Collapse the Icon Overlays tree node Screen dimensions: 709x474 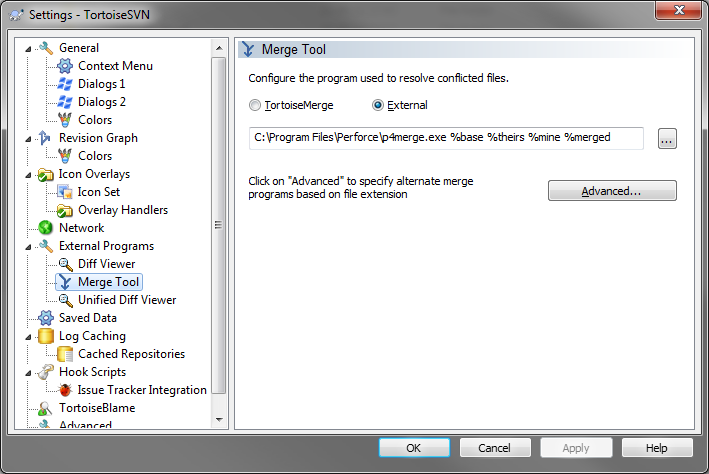28,175
